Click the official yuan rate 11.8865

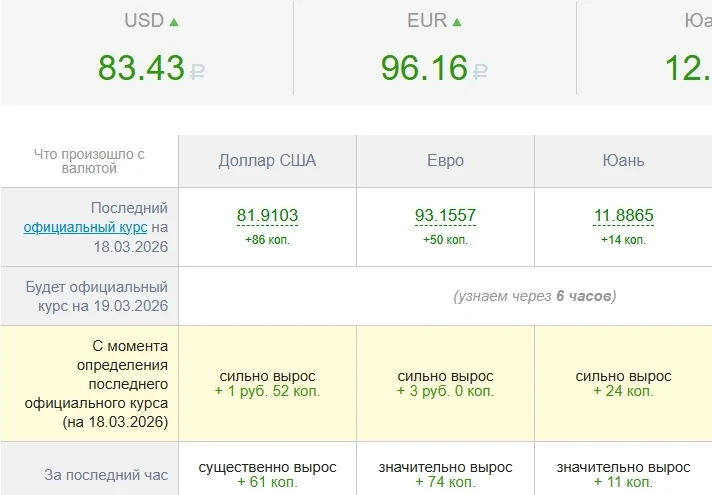tap(623, 215)
